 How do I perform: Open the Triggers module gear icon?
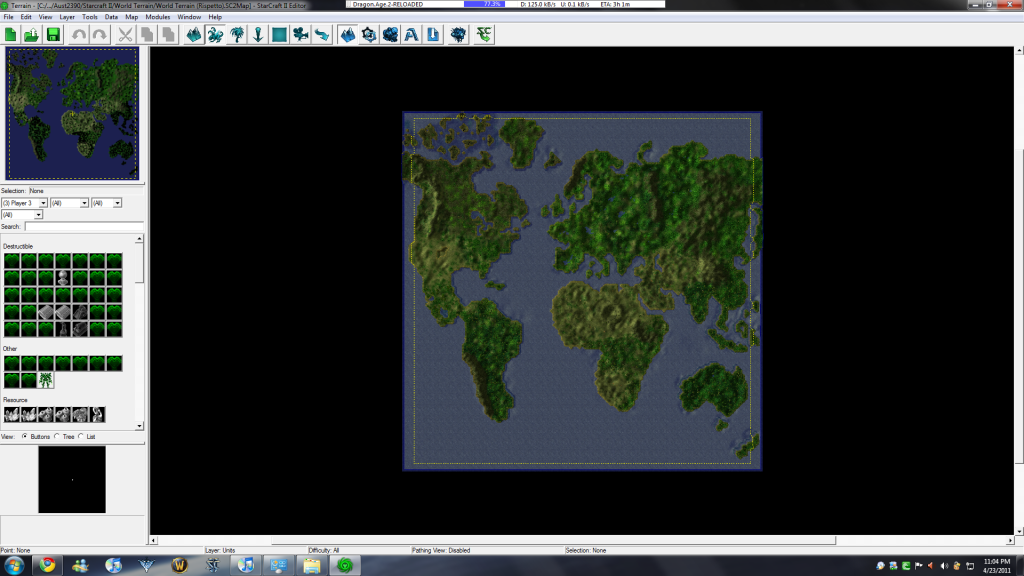tap(369, 35)
